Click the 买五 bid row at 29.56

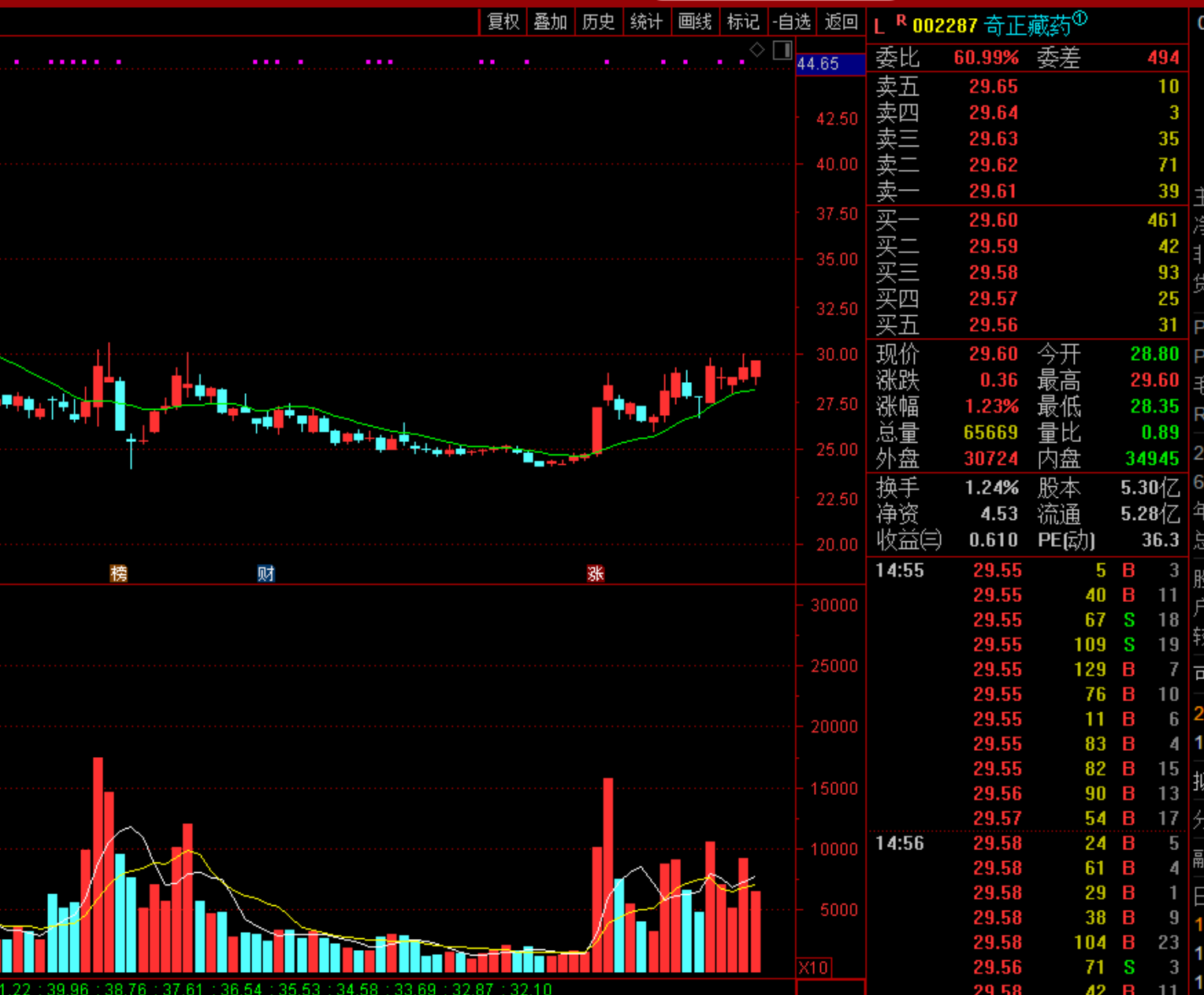[x=1027, y=325]
